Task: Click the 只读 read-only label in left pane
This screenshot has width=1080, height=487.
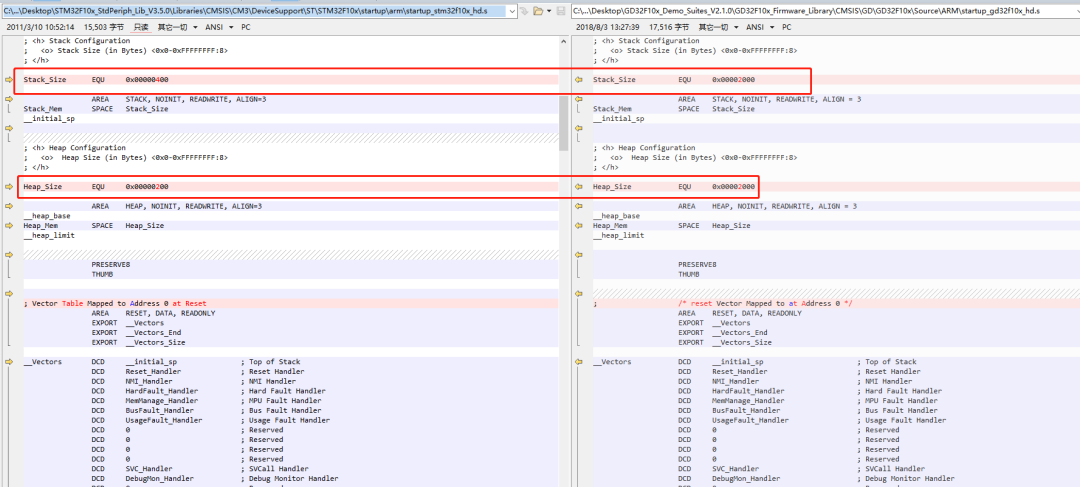Action: [x=141, y=27]
